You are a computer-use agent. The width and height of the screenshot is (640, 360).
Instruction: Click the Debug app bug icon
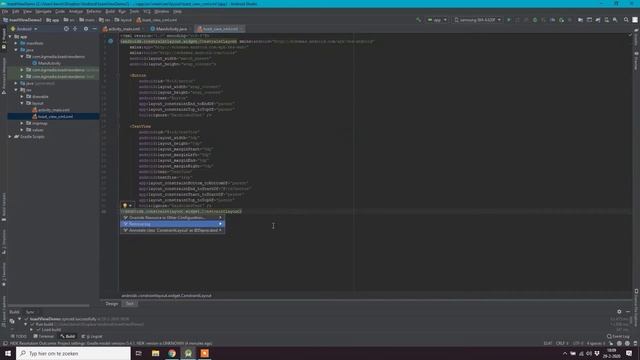(x=535, y=20)
